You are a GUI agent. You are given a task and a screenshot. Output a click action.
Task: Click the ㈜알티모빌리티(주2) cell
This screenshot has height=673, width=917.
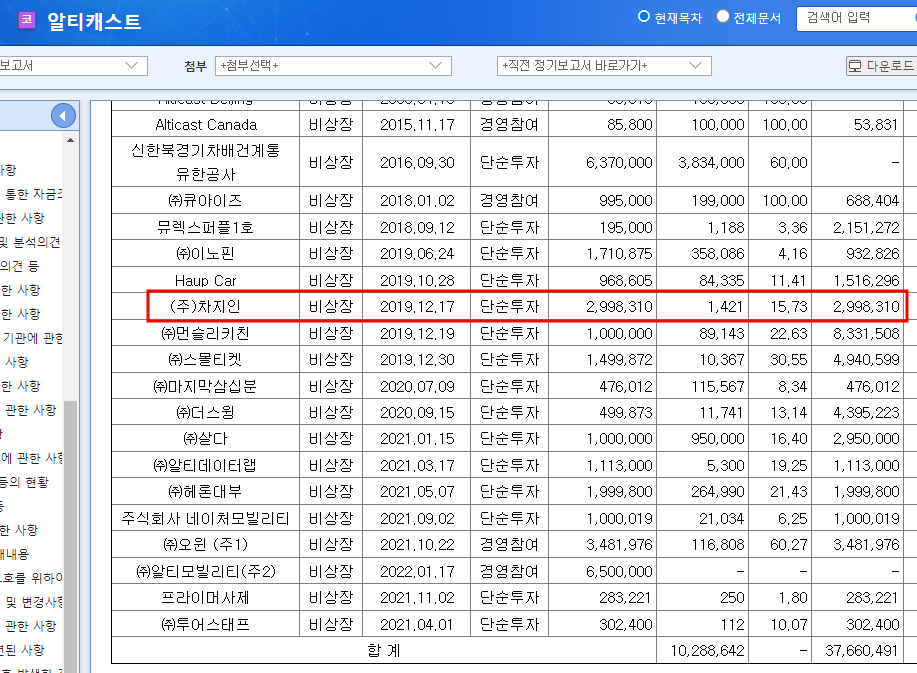[x=206, y=571]
